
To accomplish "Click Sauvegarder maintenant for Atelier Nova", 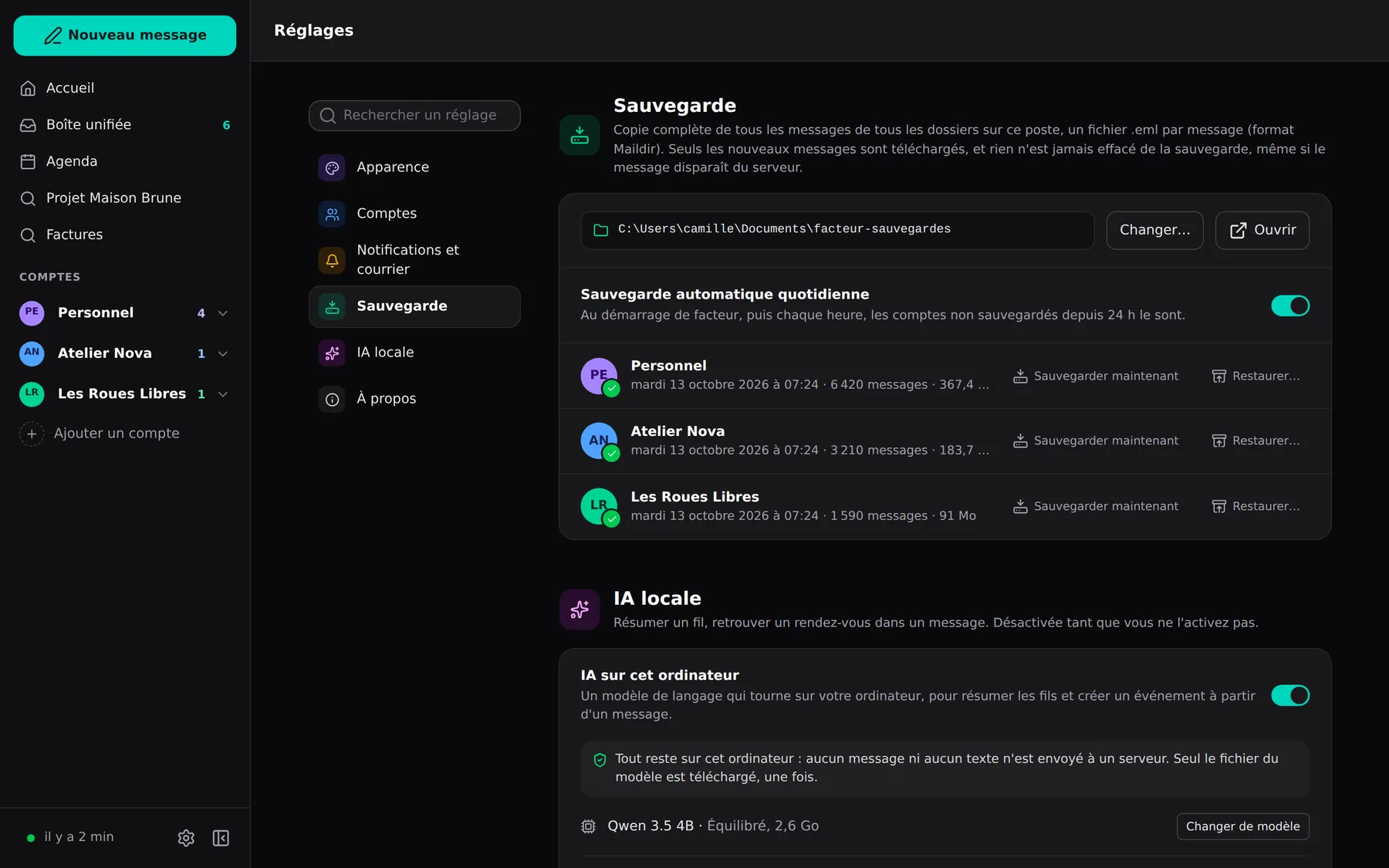I will click(x=1095, y=441).
